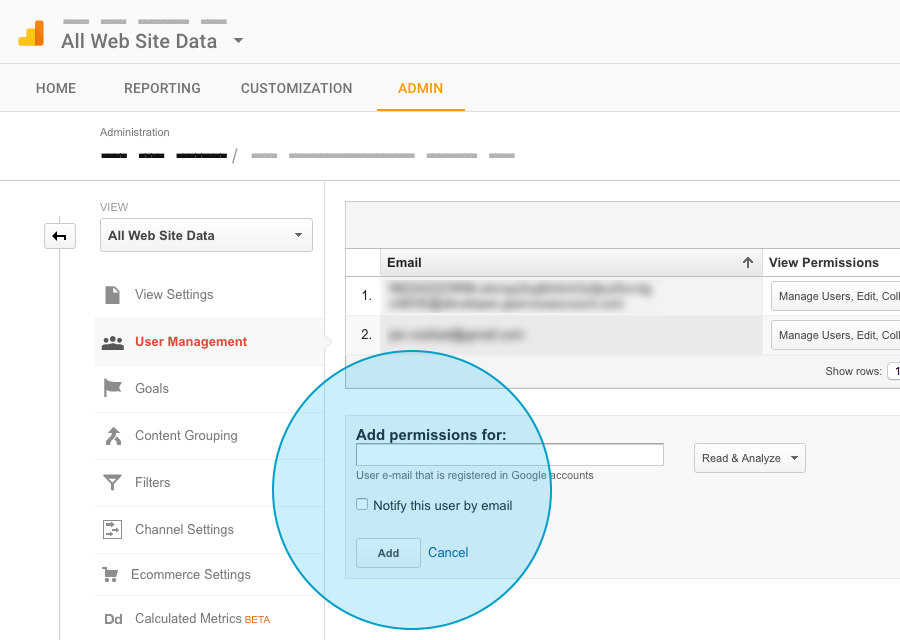Go to the HOME tab

[56, 88]
